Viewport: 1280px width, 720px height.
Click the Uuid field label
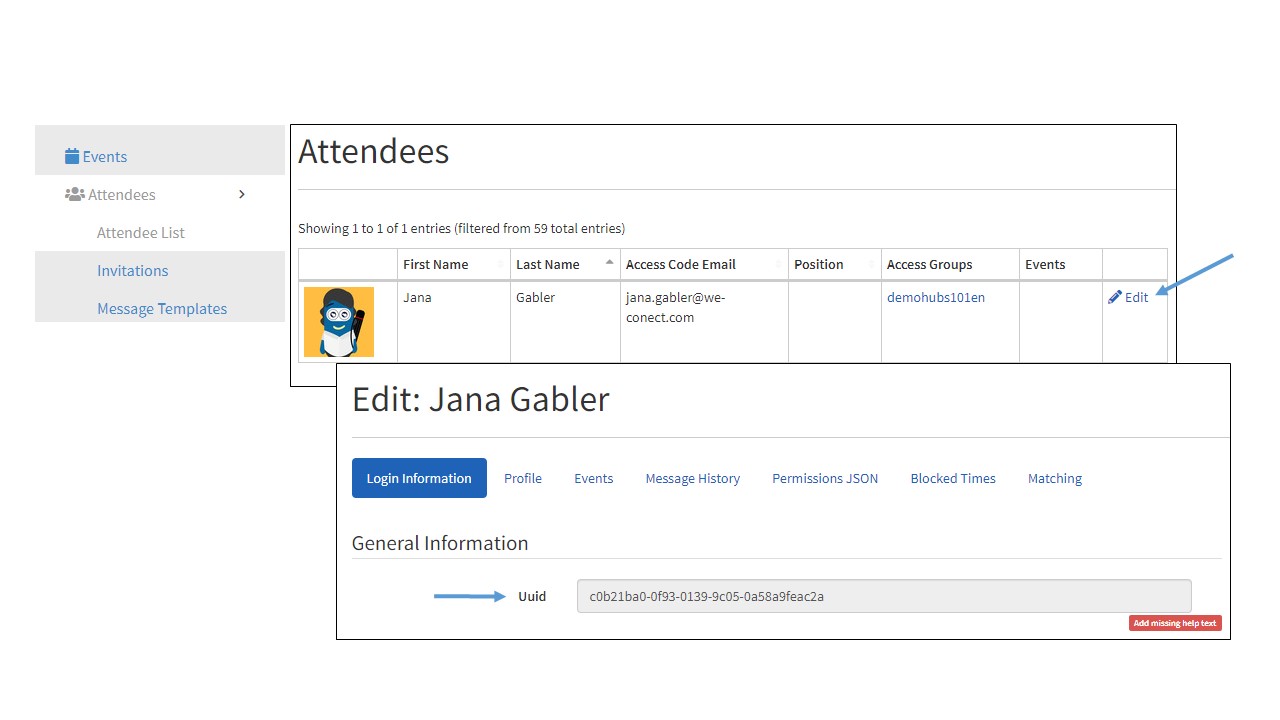click(x=532, y=596)
